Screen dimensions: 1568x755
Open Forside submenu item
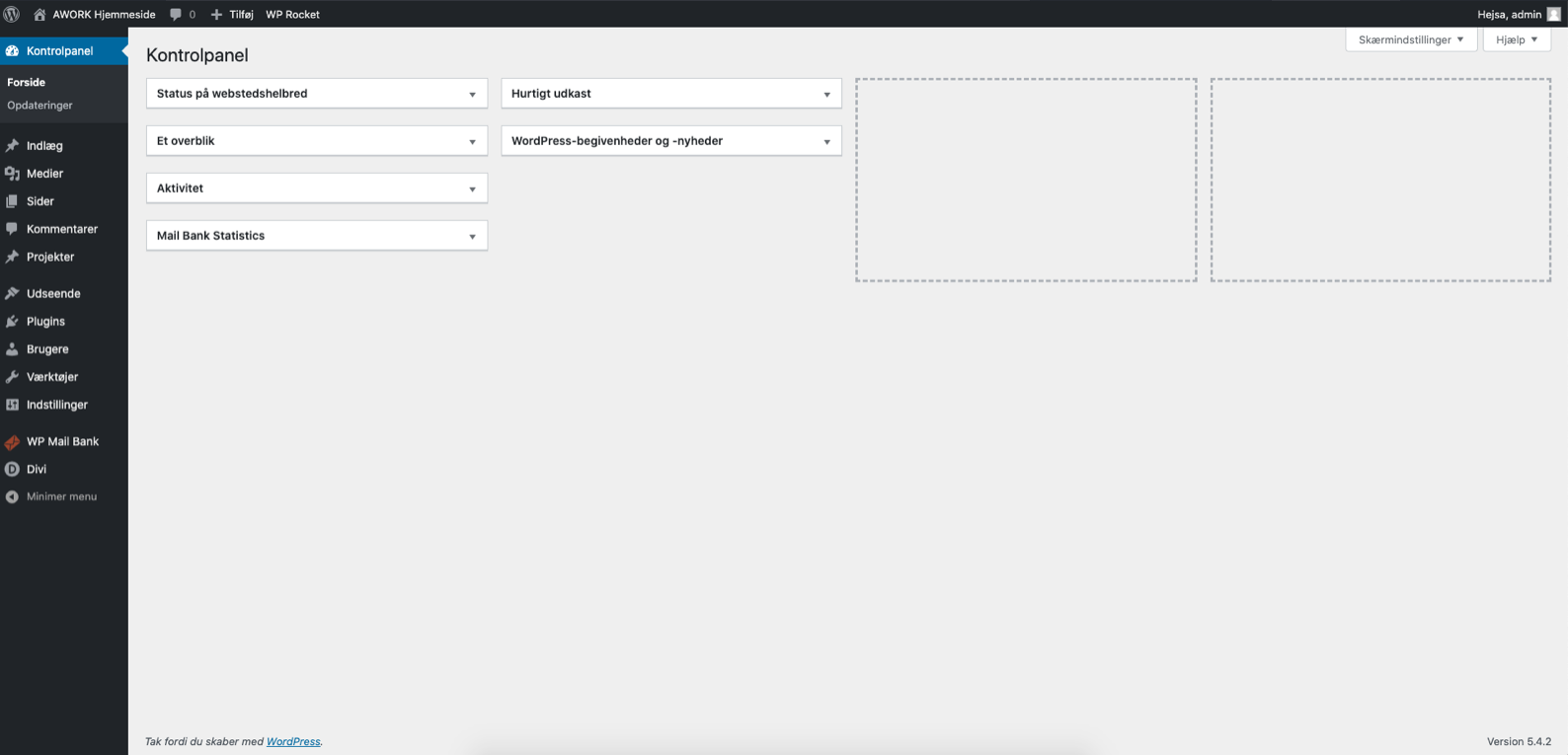click(x=26, y=82)
